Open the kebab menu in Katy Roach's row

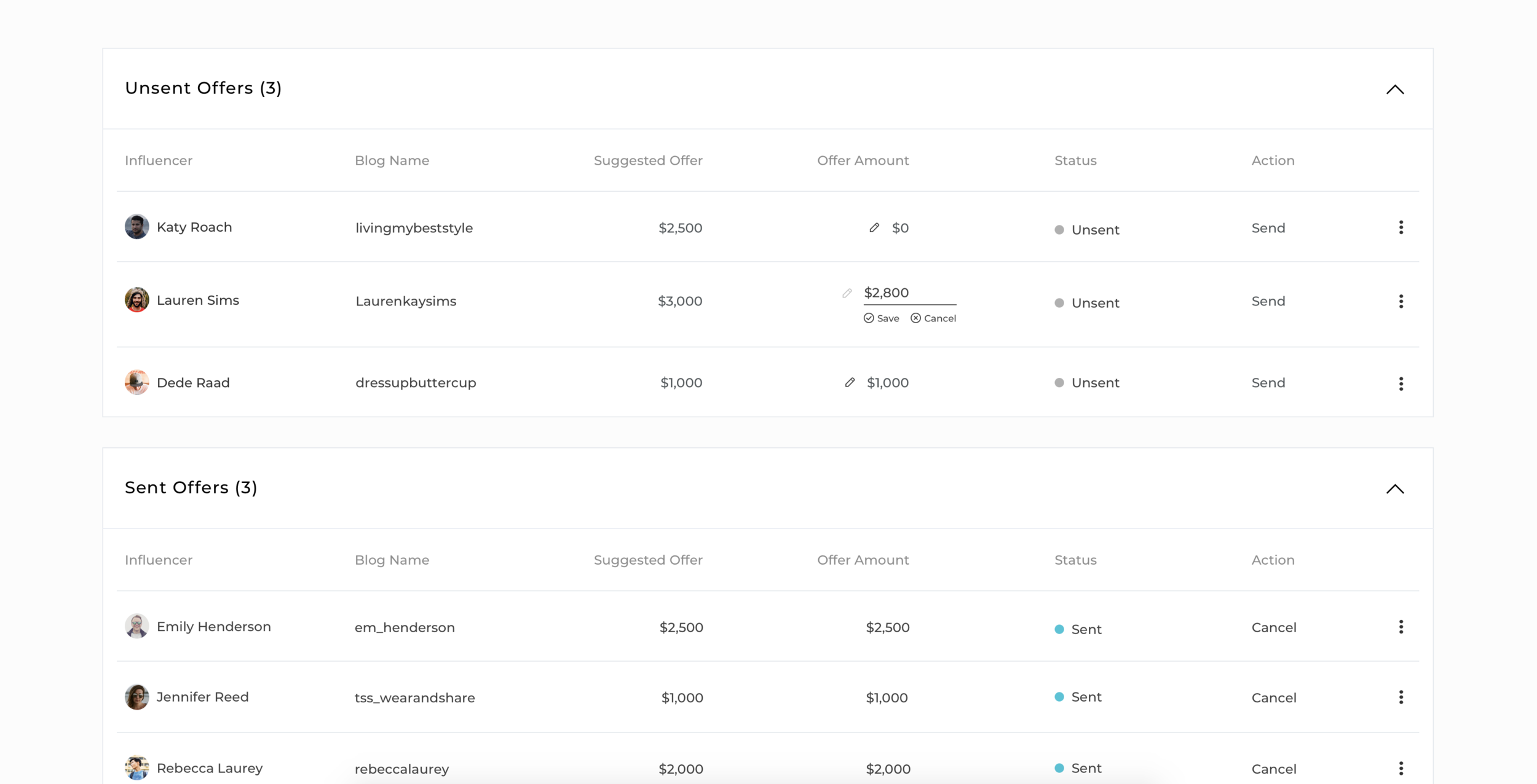pyautogui.click(x=1401, y=227)
